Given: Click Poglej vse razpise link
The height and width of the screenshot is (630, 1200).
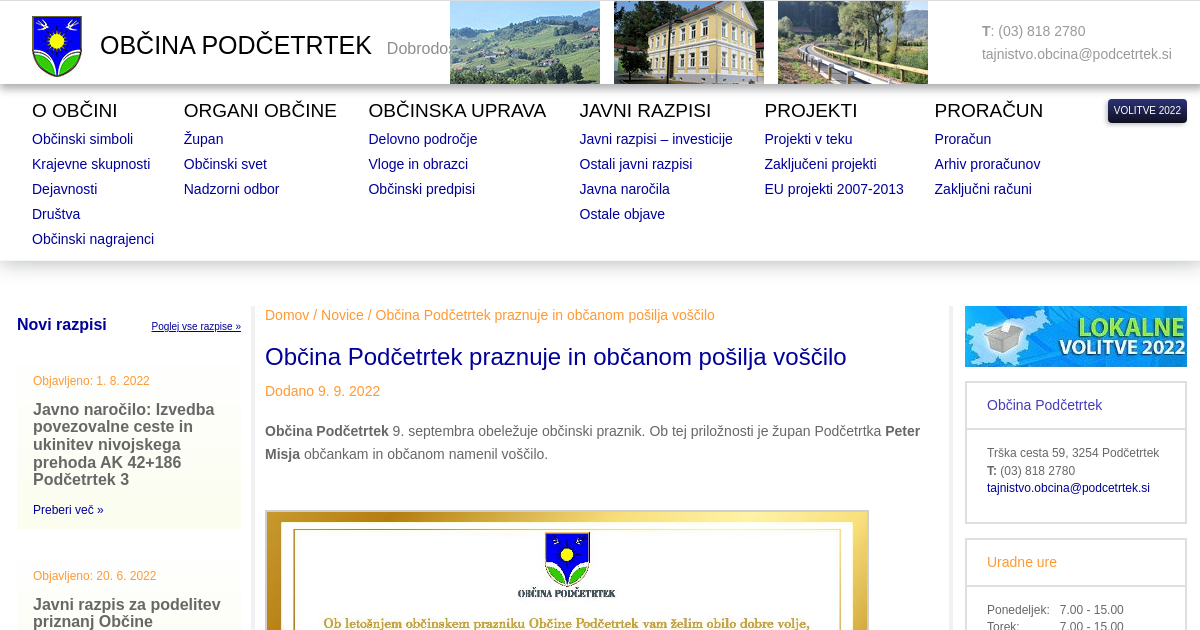Looking at the screenshot, I should click(x=196, y=327).
